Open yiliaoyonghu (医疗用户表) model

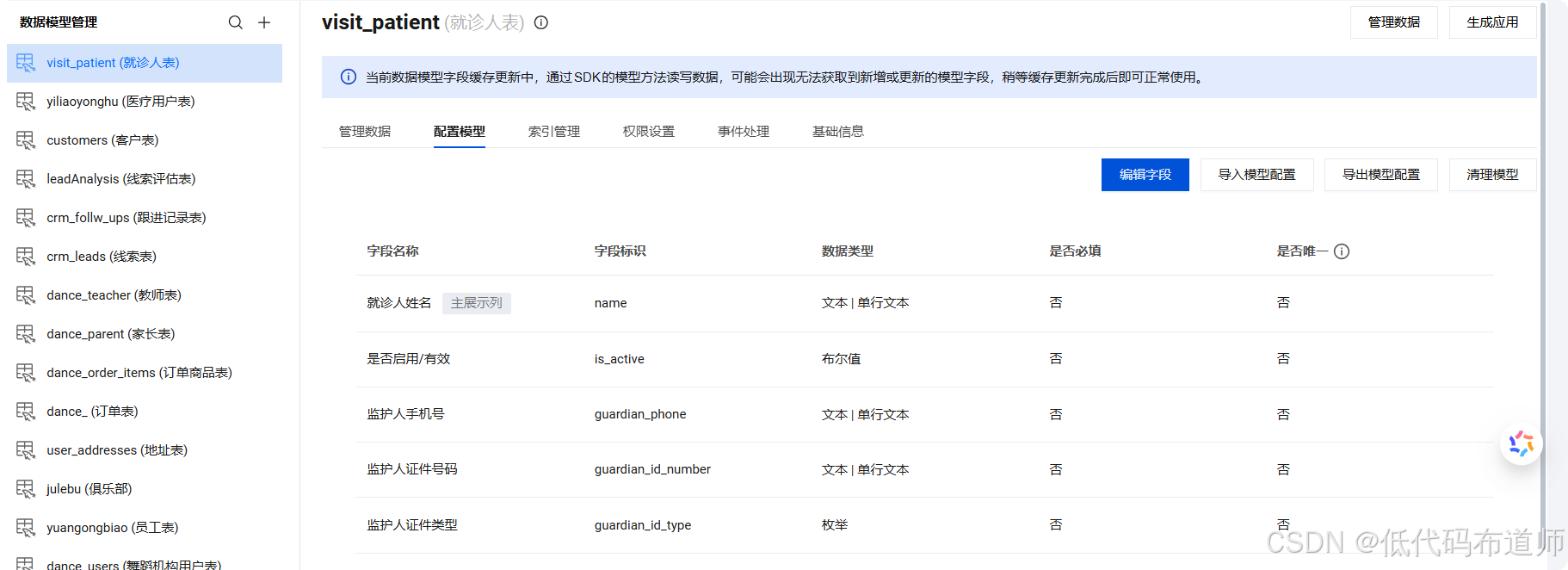(145, 102)
